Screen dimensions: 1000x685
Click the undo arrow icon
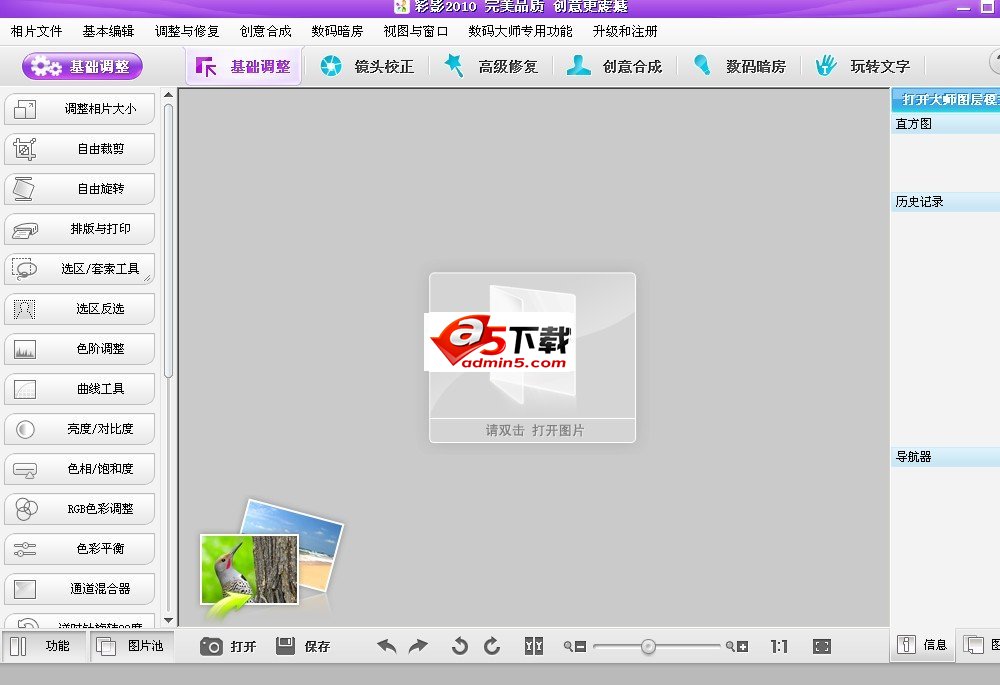tap(387, 647)
